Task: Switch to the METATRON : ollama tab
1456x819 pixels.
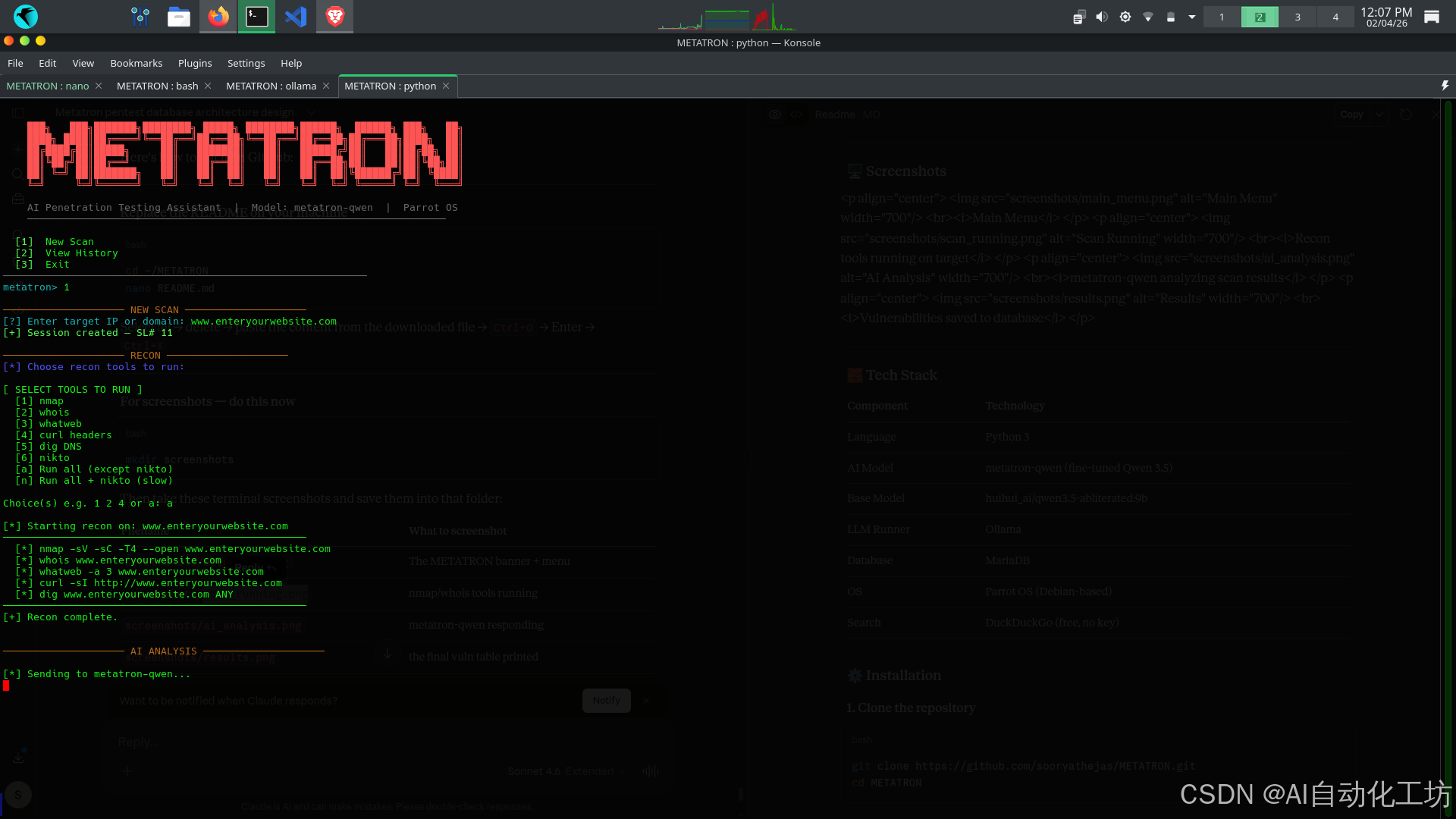Action: pyautogui.click(x=271, y=86)
